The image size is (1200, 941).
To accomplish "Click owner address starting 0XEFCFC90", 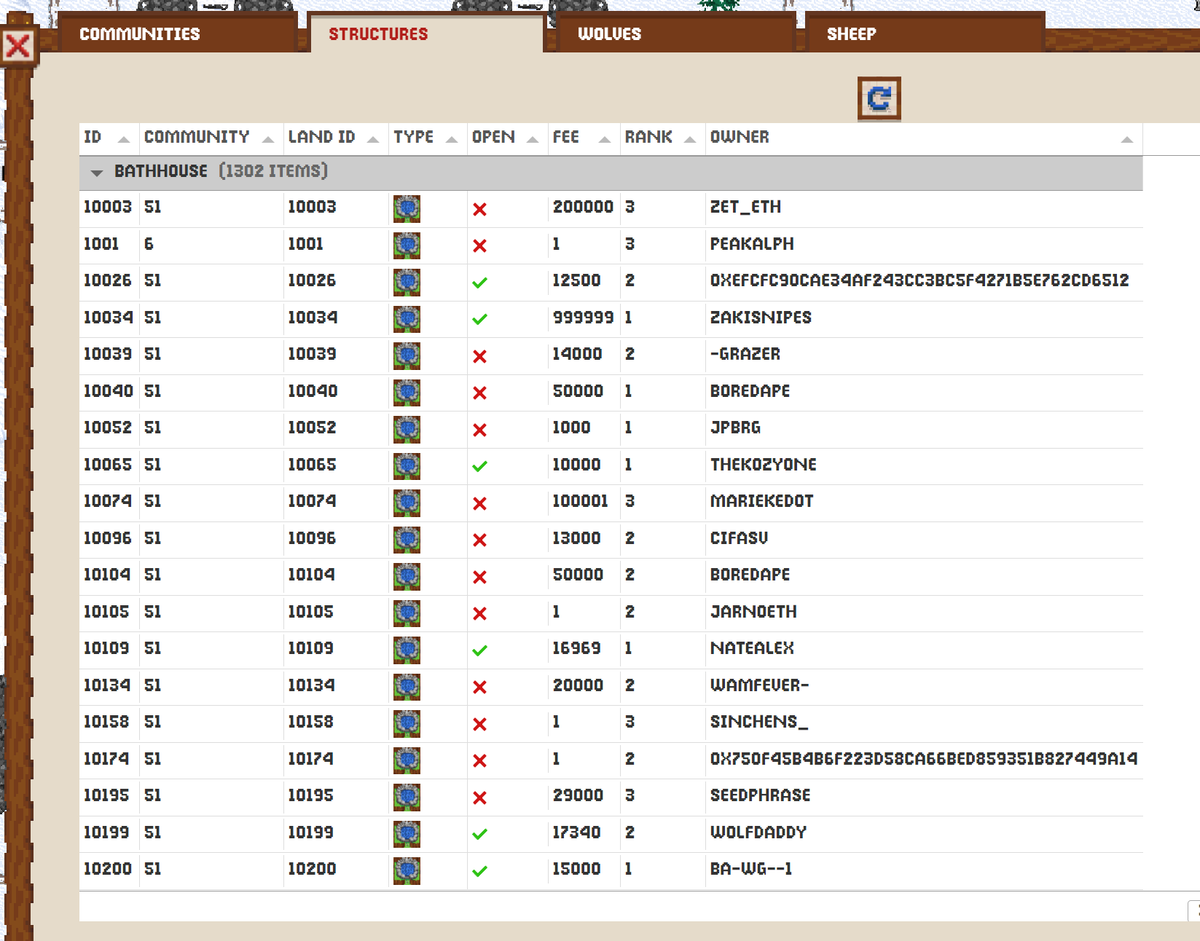I will click(x=919, y=281).
